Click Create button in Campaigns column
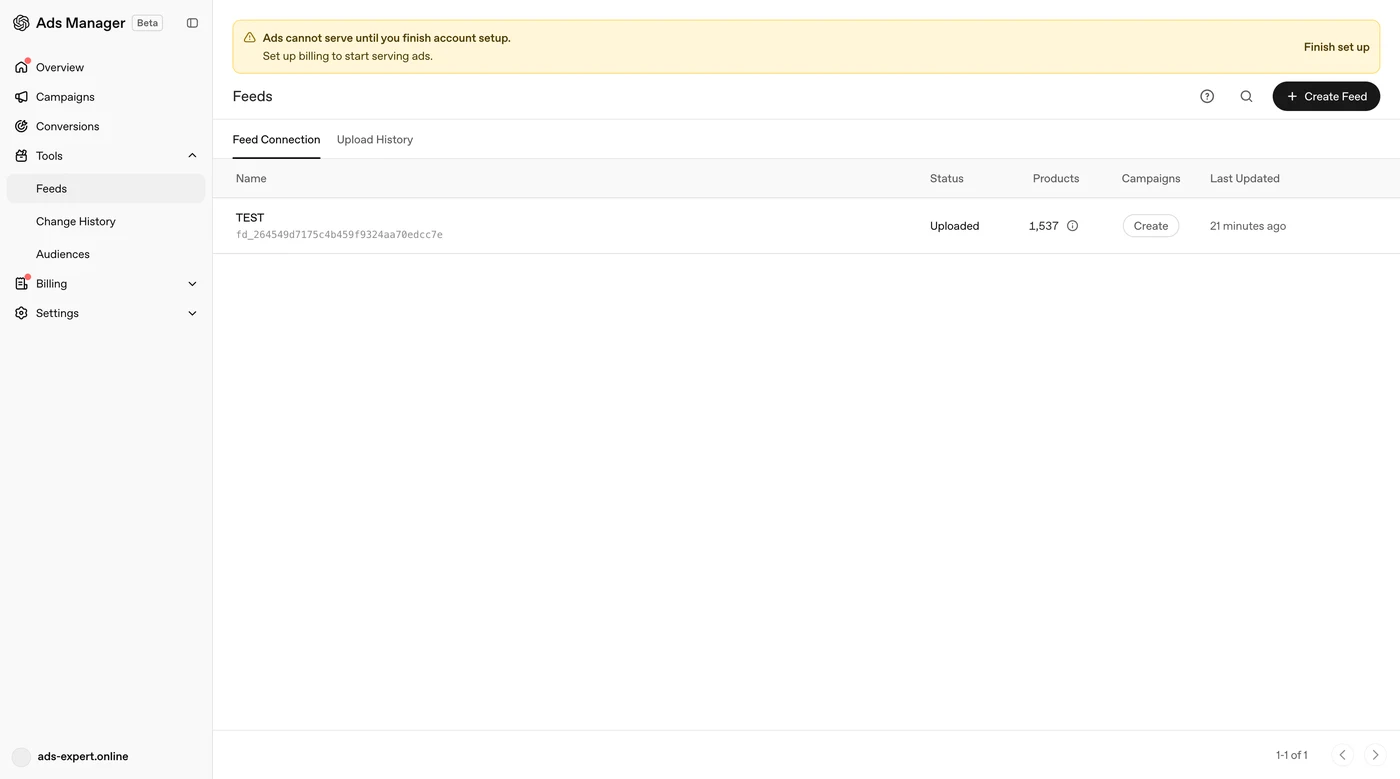1400x779 pixels. [x=1151, y=226]
